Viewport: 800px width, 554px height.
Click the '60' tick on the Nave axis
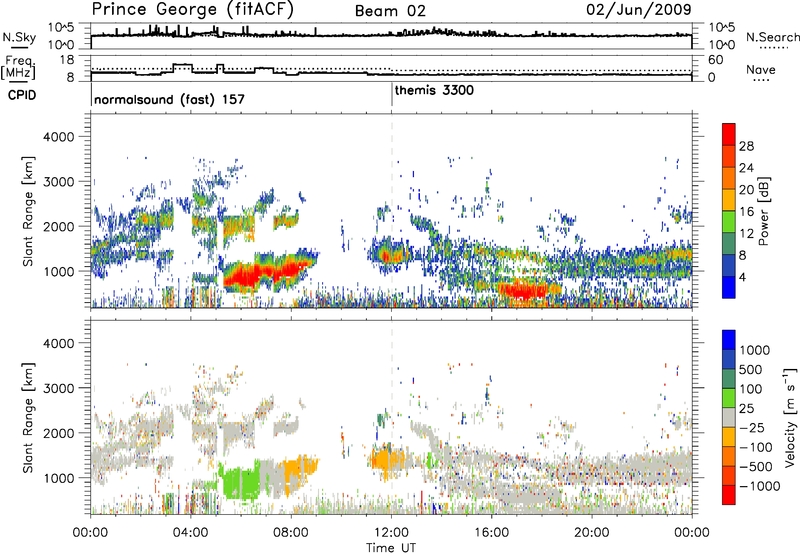715,60
